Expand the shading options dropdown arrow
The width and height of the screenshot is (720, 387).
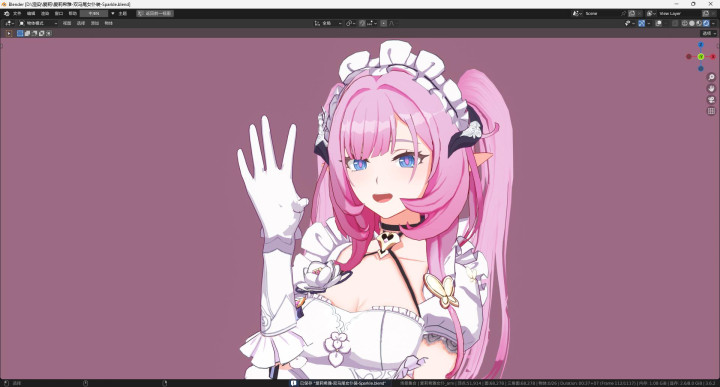pyautogui.click(x=714, y=23)
